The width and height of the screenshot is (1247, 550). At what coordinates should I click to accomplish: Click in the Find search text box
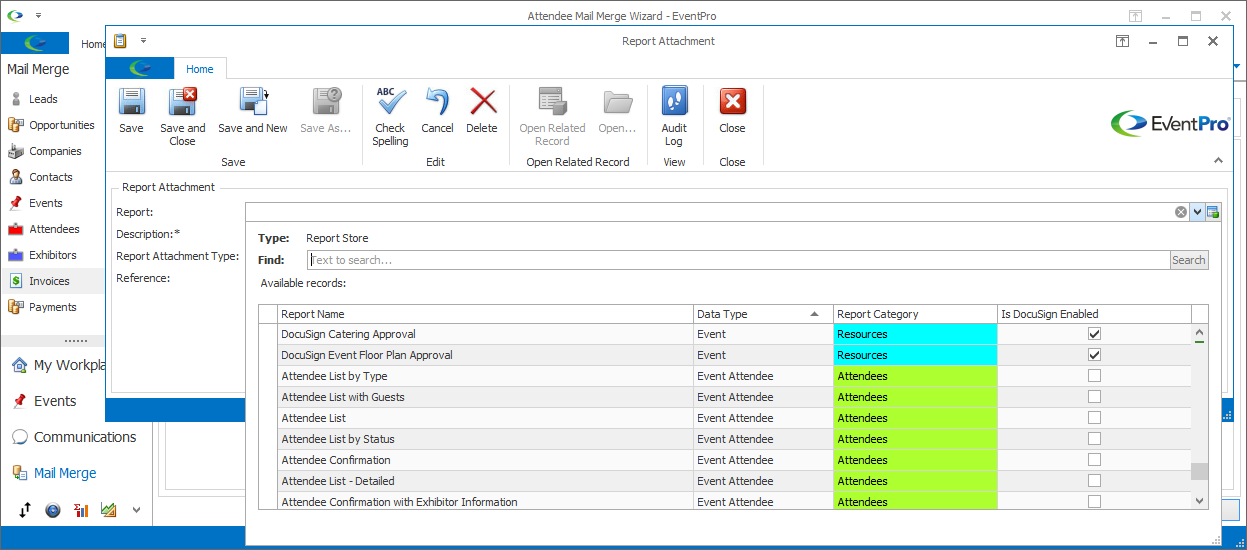click(738, 260)
